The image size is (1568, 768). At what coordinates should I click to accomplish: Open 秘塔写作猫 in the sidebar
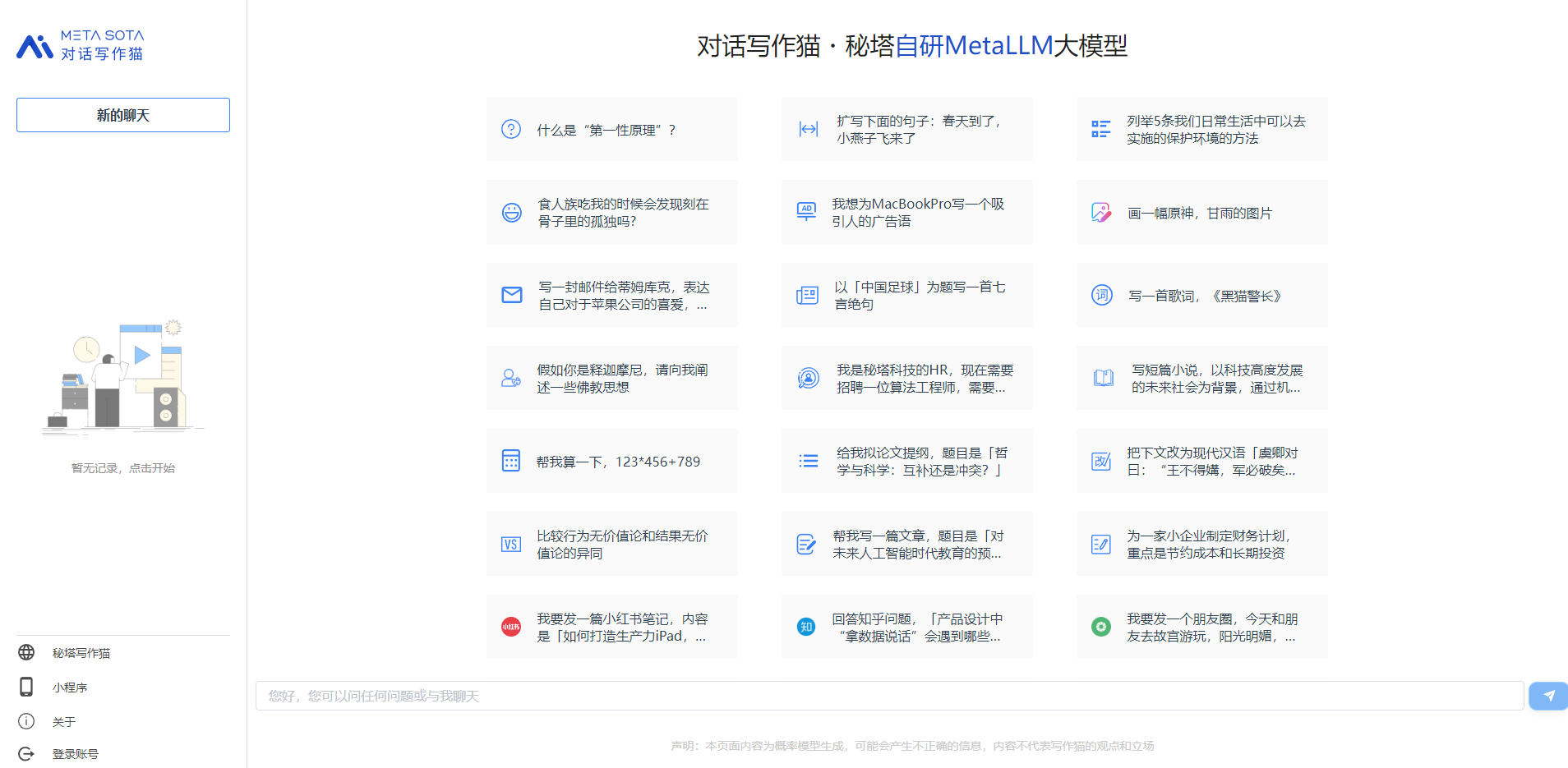pos(81,653)
